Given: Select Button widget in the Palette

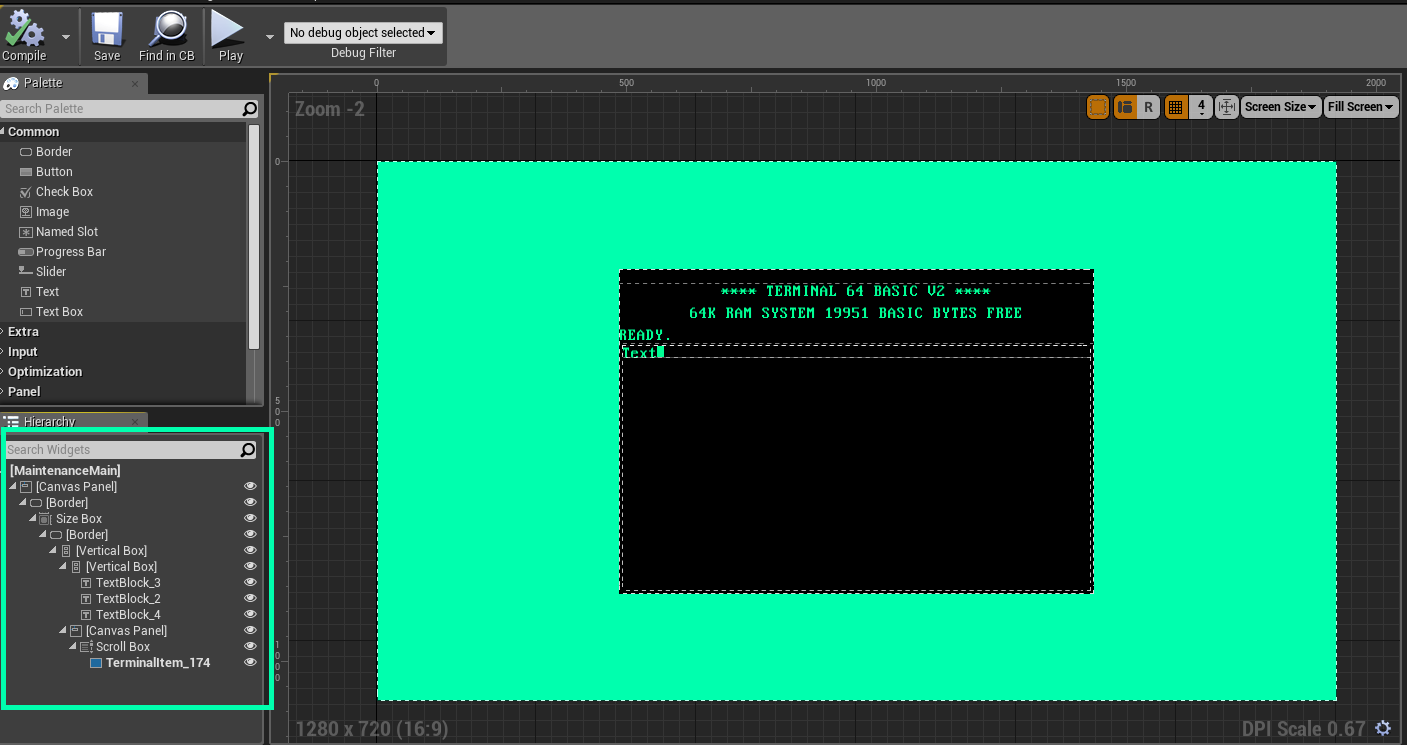Looking at the screenshot, I should 46,172.
